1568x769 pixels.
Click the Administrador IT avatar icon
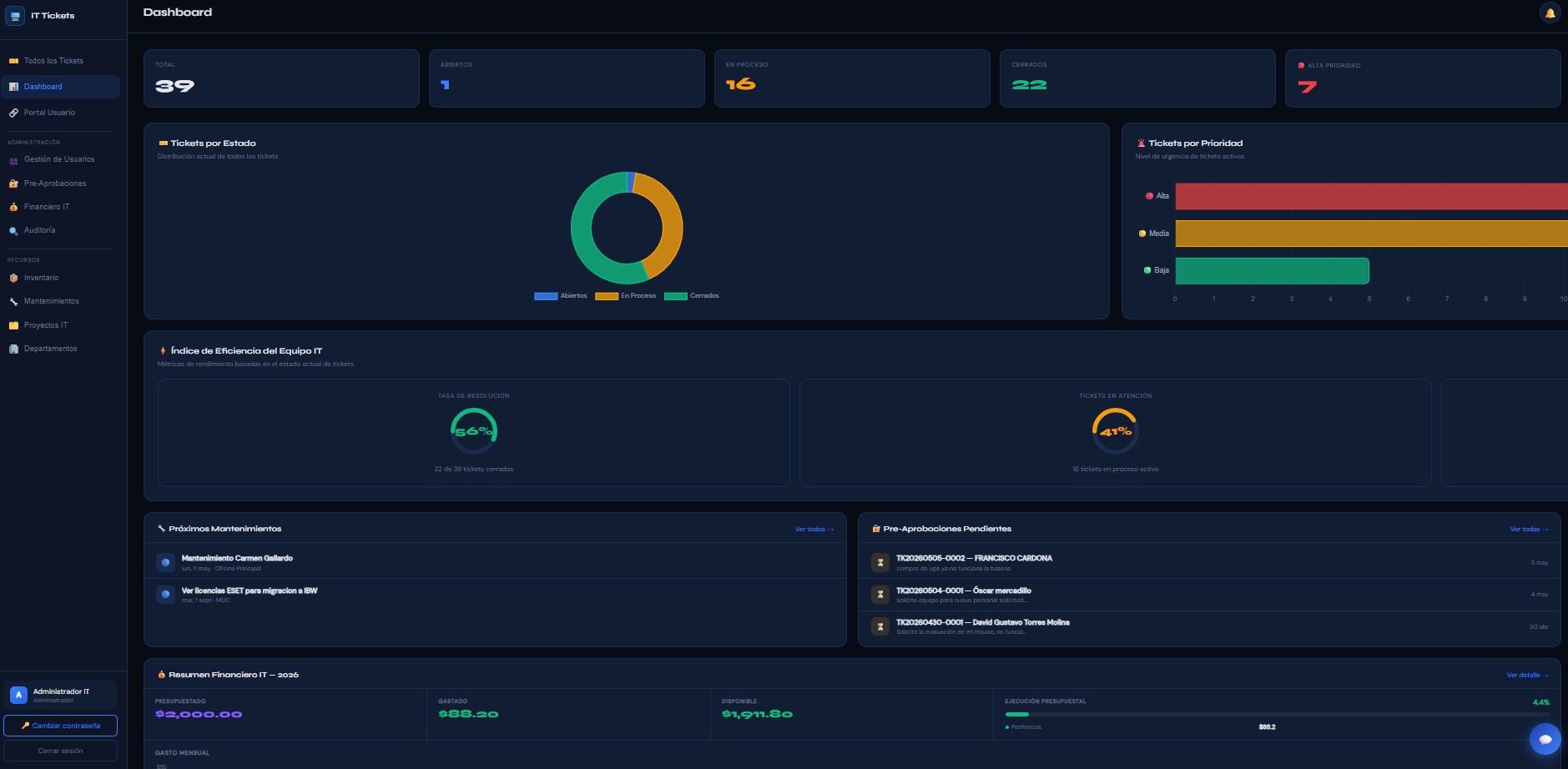point(18,695)
